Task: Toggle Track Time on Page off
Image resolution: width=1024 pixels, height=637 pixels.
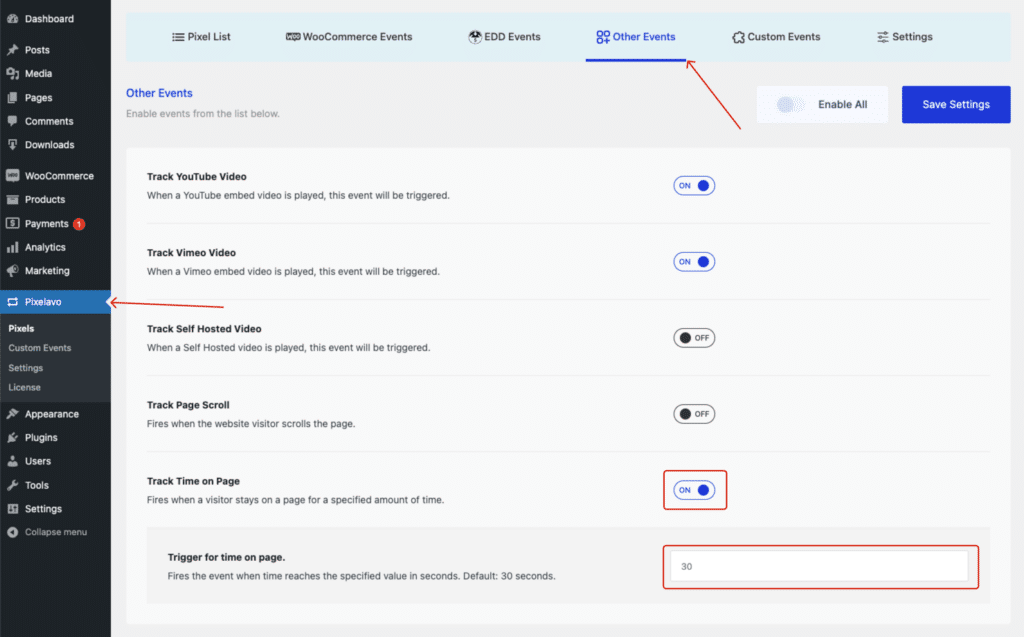Action: click(x=694, y=490)
